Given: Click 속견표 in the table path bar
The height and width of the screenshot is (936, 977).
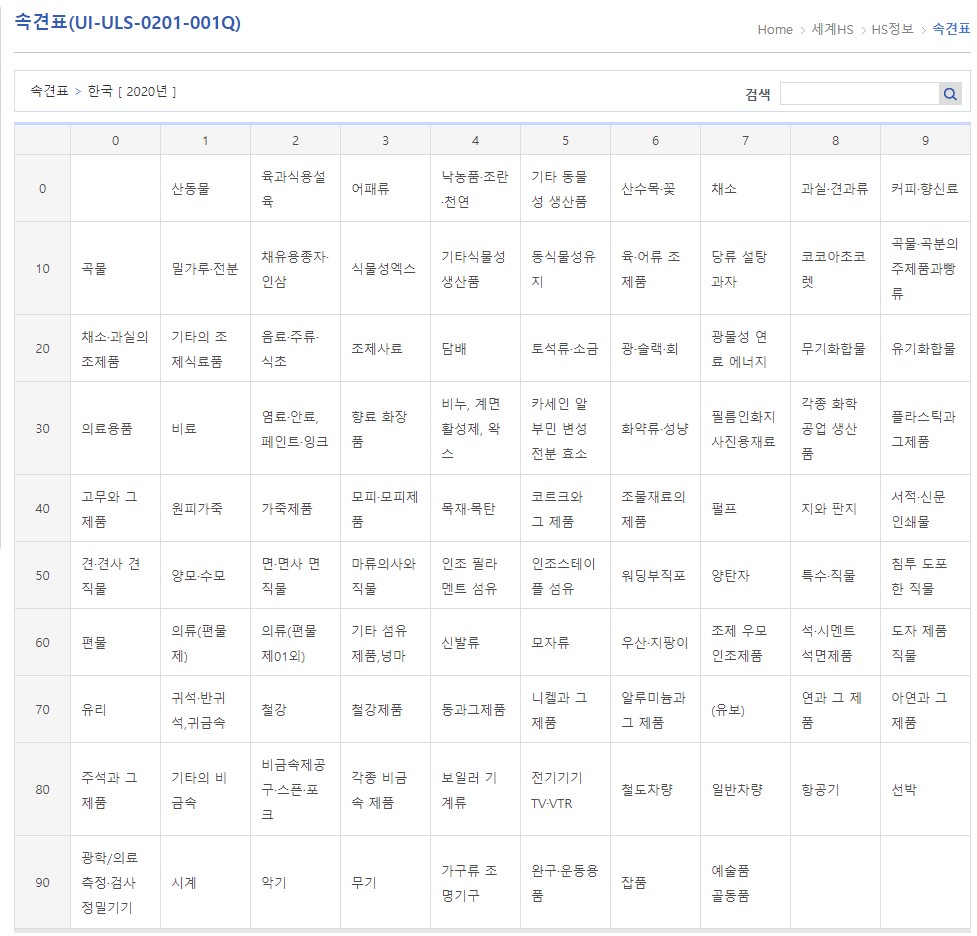Looking at the screenshot, I should pyautogui.click(x=49, y=91).
